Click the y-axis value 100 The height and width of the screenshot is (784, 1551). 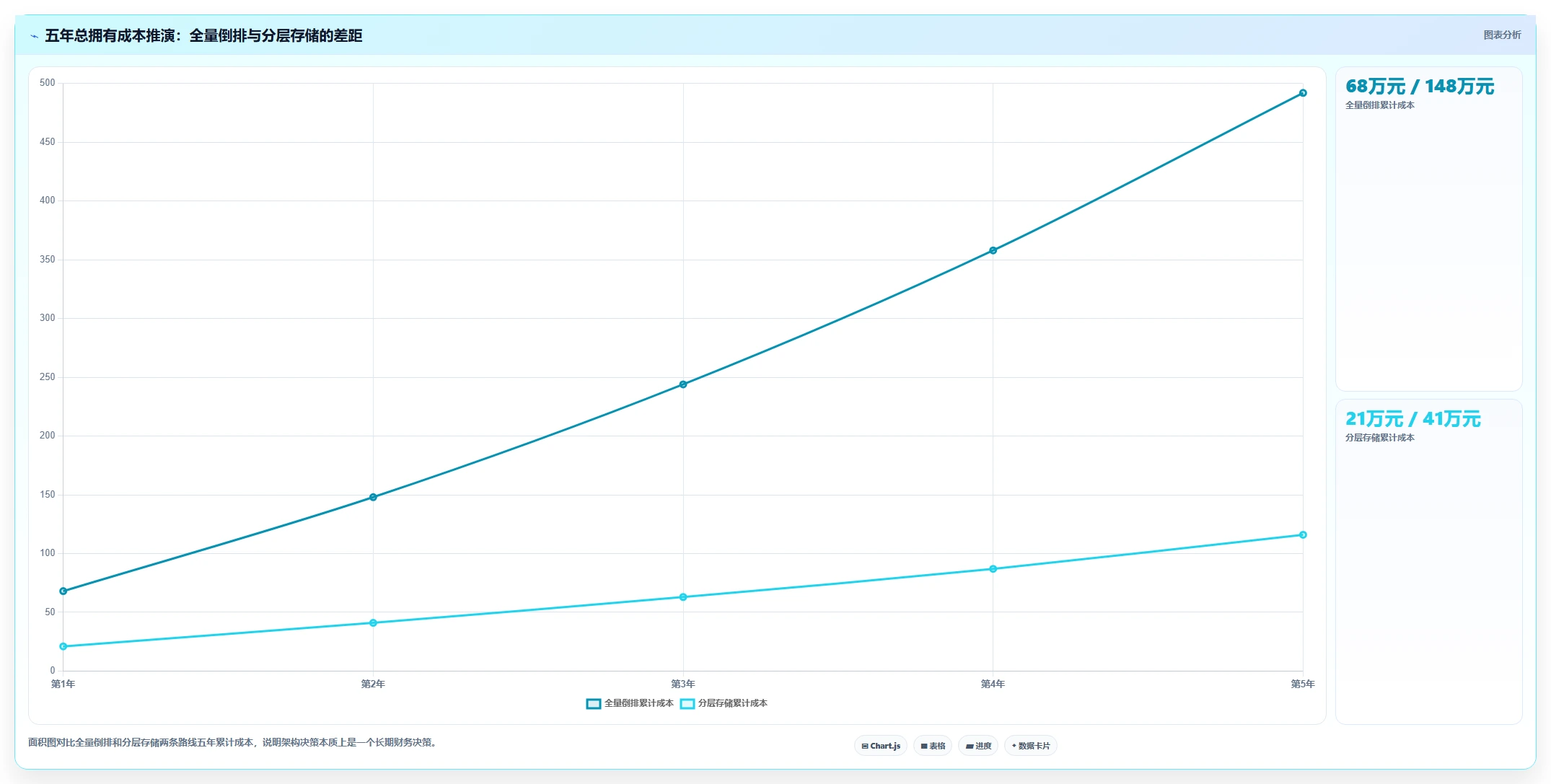pos(48,553)
